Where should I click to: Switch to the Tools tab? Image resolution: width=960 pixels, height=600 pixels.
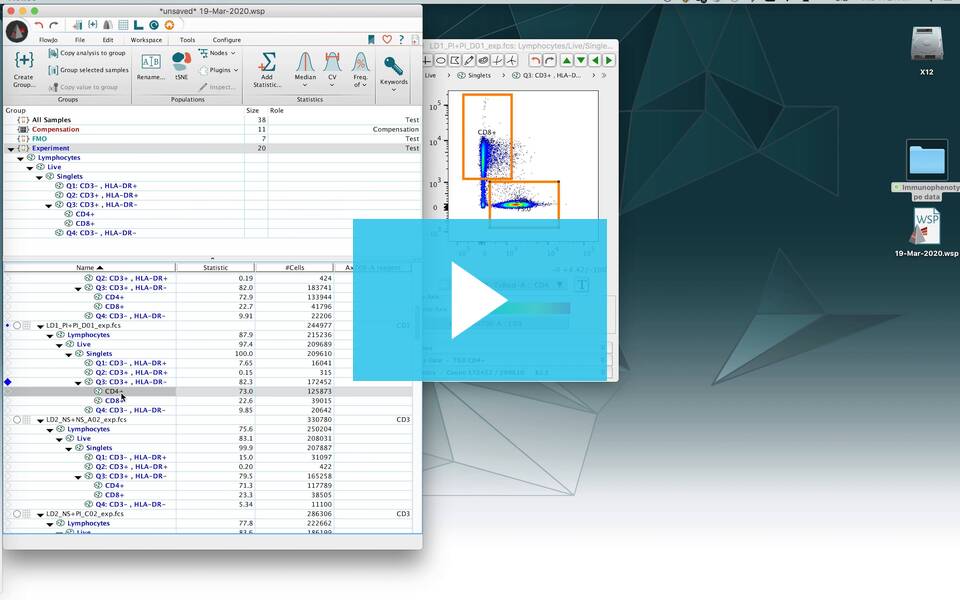(187, 40)
